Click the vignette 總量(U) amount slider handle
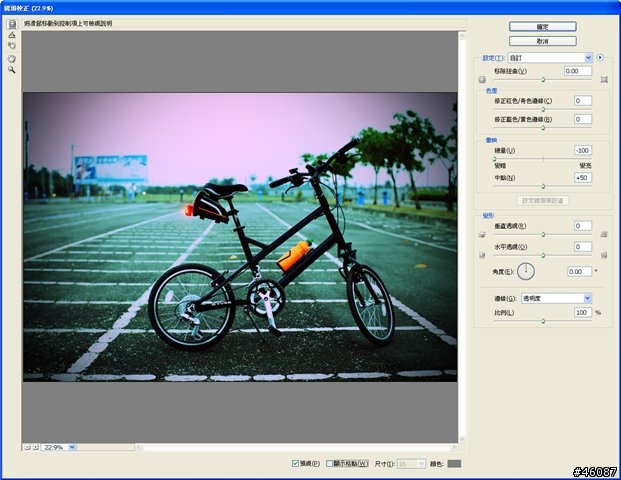The height and width of the screenshot is (480, 621). pos(494,159)
